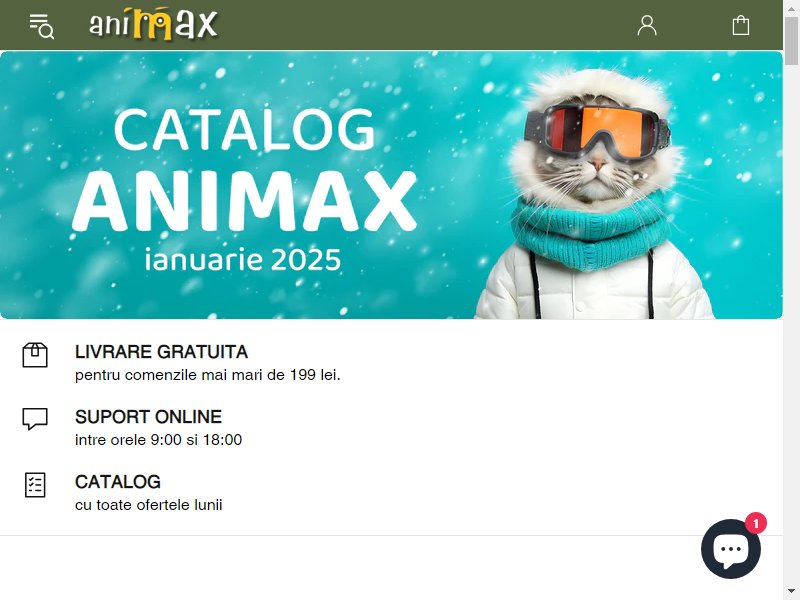The height and width of the screenshot is (600, 800).
Task: Click the online support speech bubble icon
Action: (x=35, y=419)
